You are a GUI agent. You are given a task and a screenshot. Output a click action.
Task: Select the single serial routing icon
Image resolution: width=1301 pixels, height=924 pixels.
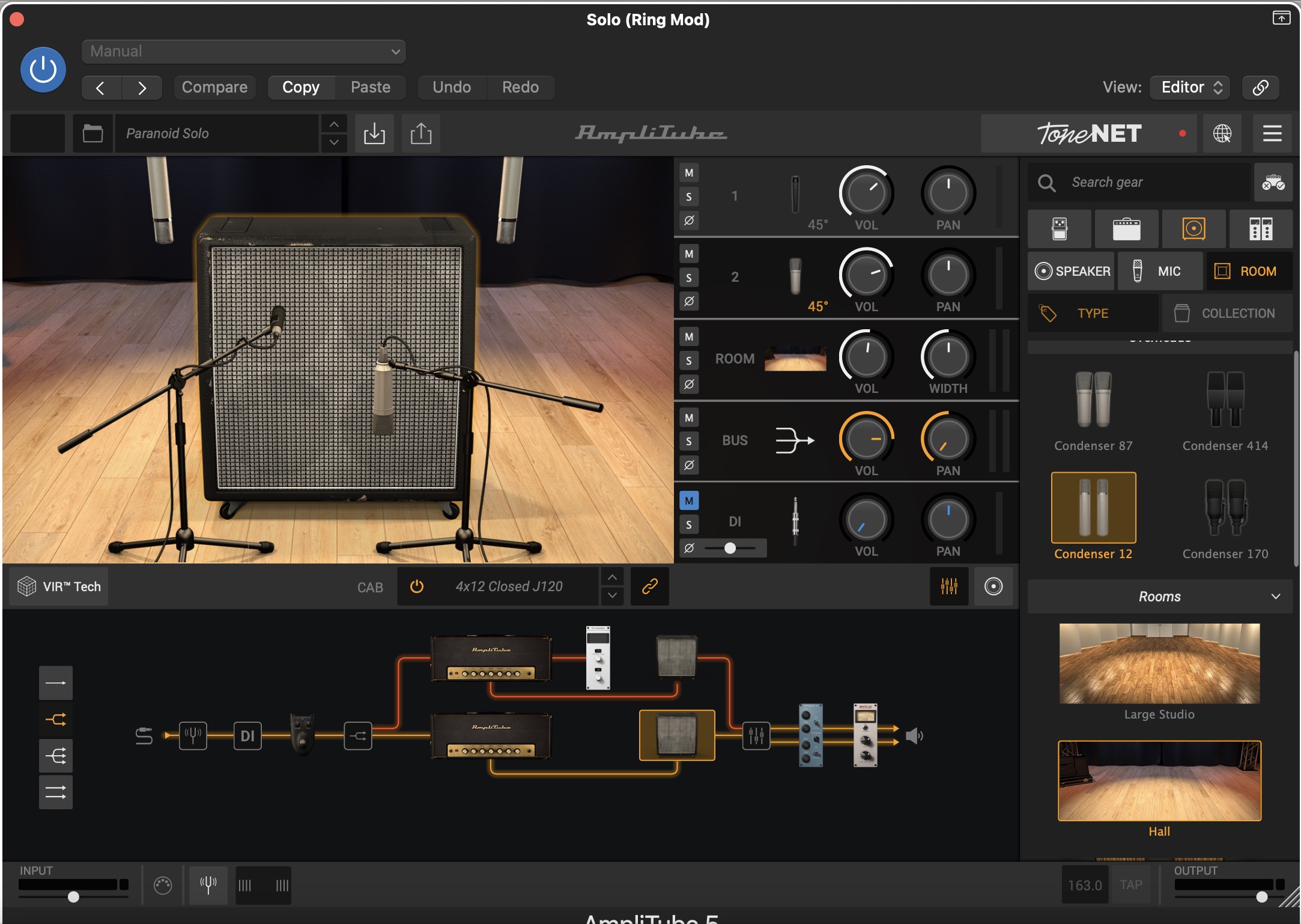pos(56,683)
